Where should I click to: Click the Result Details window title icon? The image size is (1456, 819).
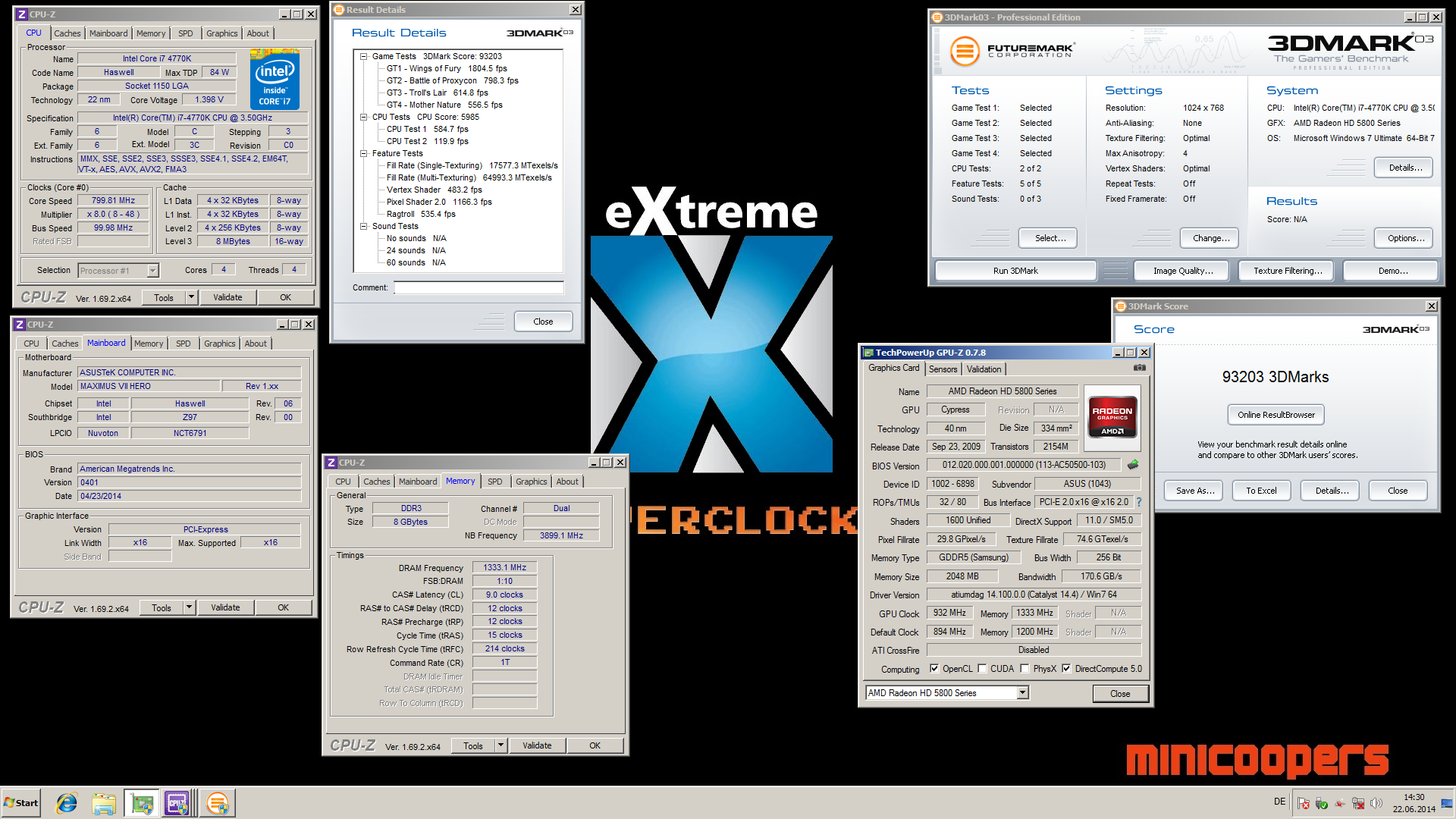(339, 10)
